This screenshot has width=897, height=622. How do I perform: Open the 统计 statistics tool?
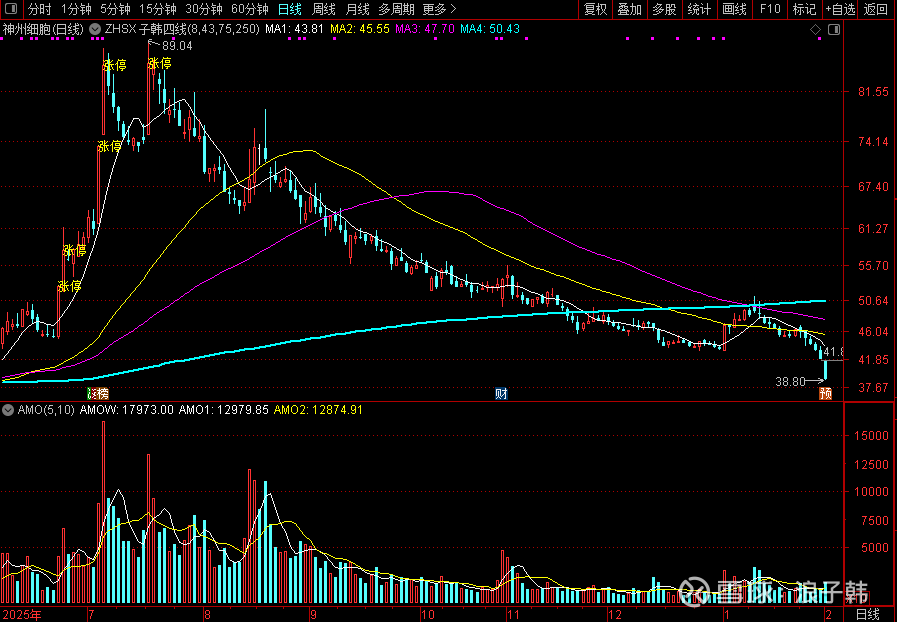coord(699,9)
